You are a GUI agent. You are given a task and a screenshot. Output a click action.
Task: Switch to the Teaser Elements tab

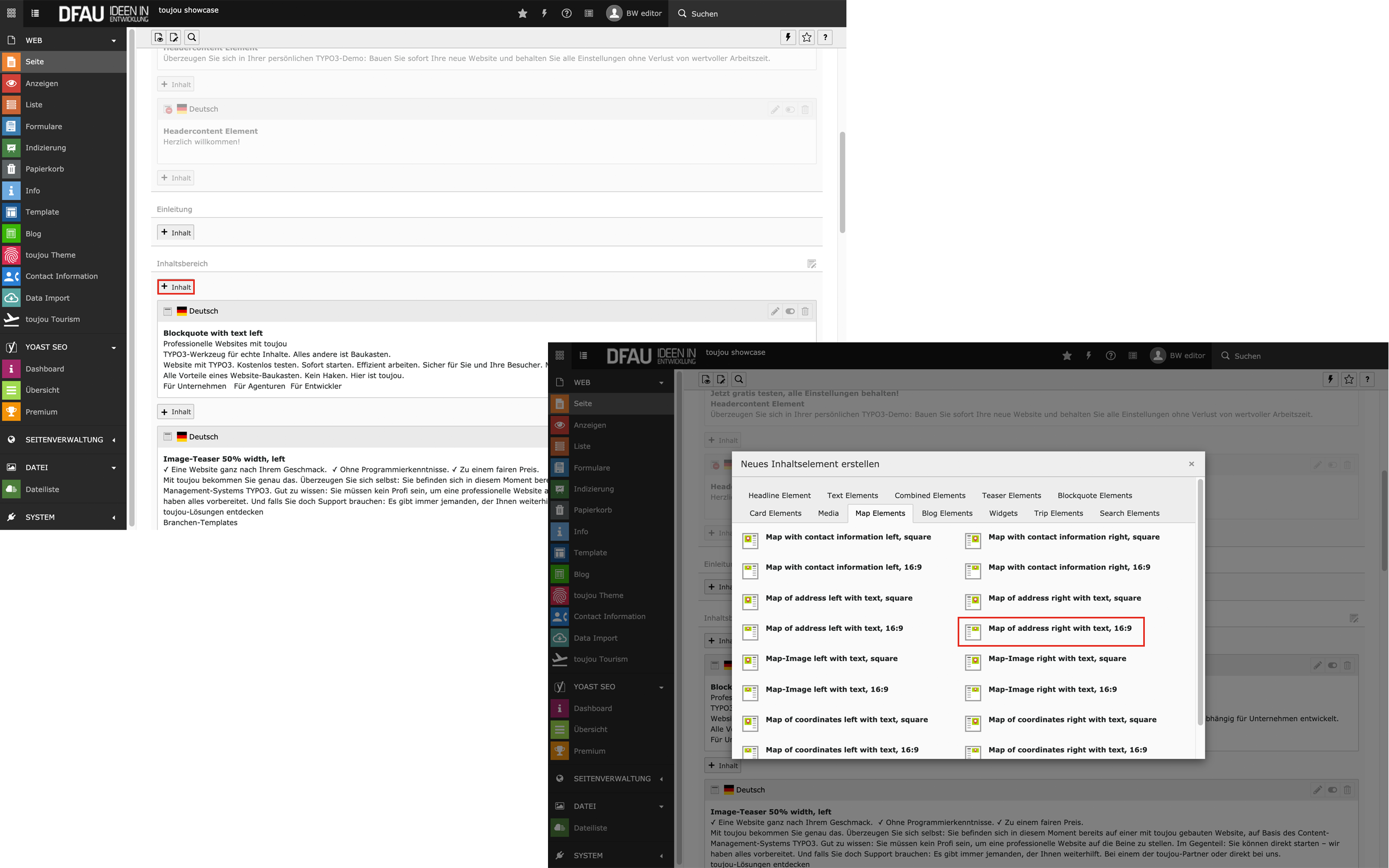1011,495
